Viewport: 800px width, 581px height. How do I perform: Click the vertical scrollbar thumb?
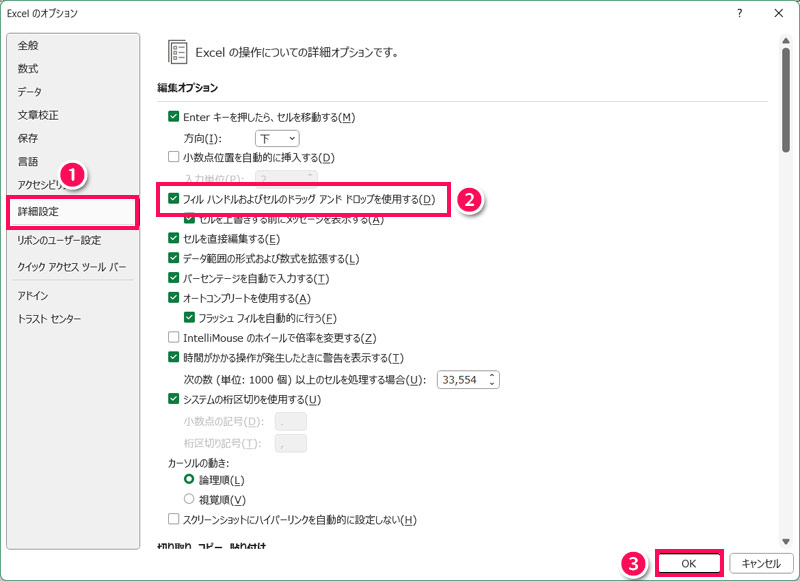pos(786,99)
